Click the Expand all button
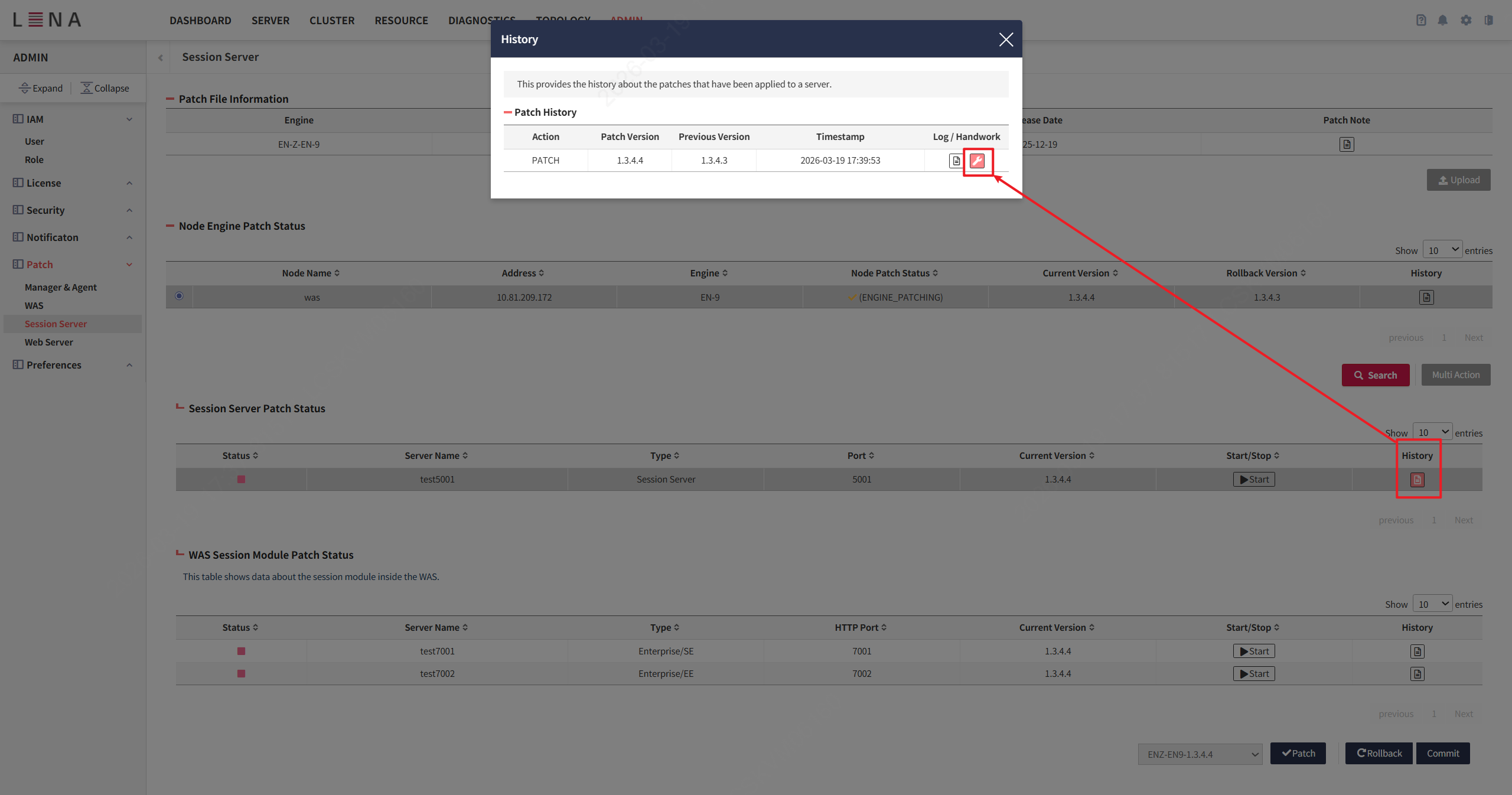The width and height of the screenshot is (1512, 795). 41,89
